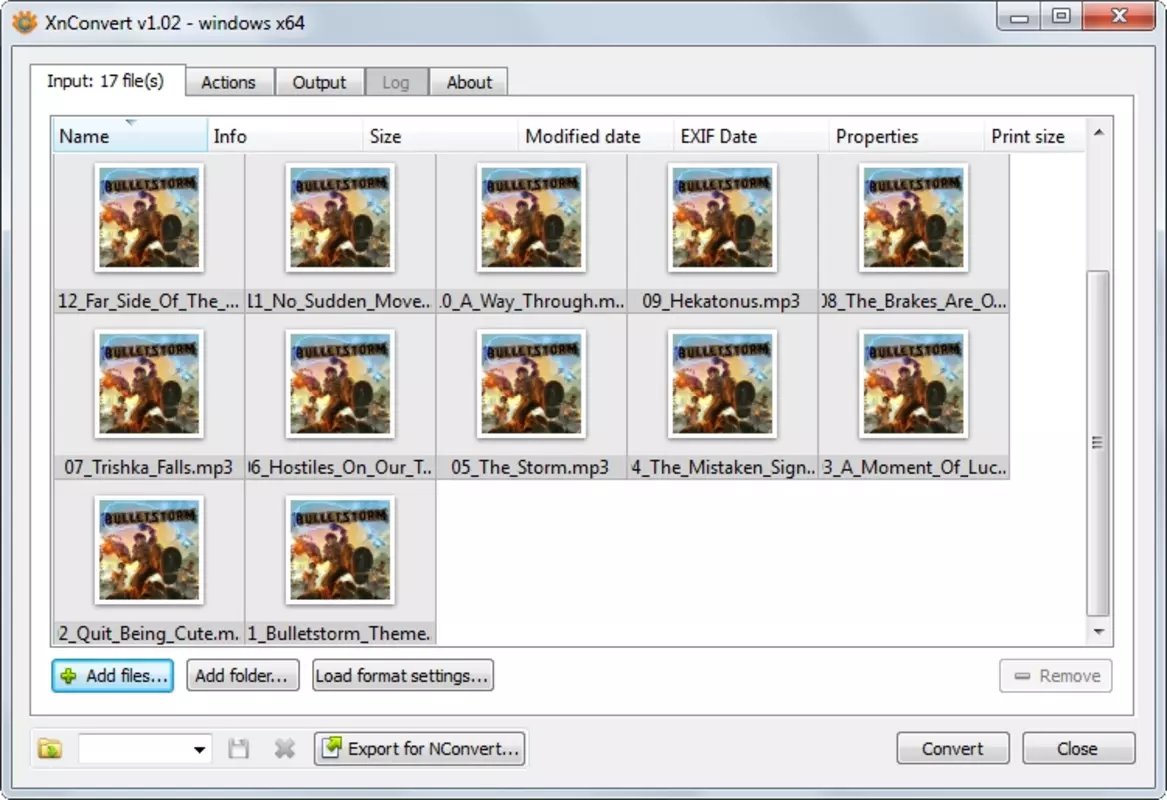Sort by EXIF Date column header
This screenshot has height=800, width=1167.
click(752, 136)
